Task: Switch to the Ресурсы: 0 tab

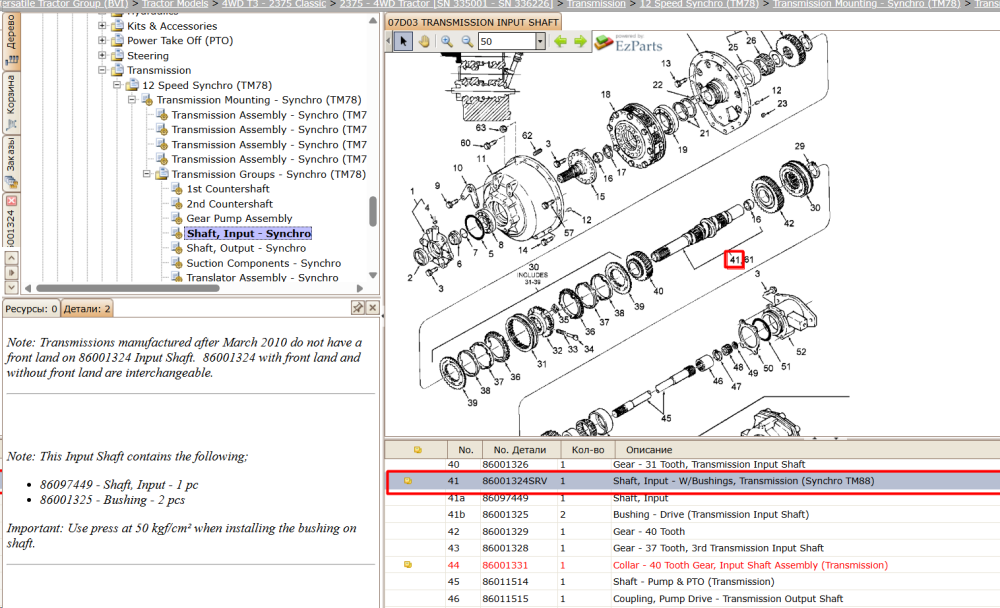Action: click(x=31, y=309)
